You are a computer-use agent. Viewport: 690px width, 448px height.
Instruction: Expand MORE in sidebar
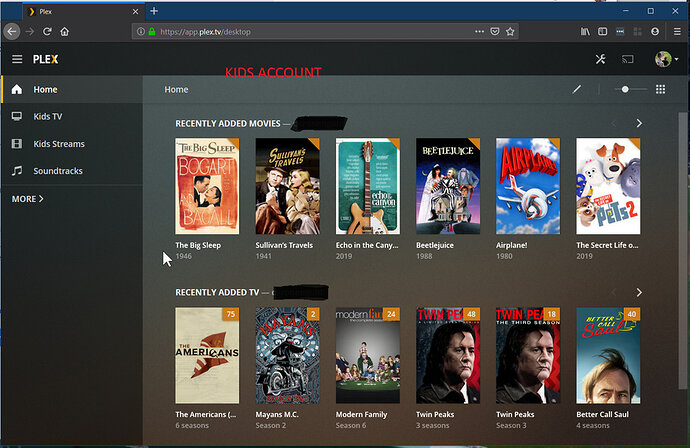coord(28,199)
